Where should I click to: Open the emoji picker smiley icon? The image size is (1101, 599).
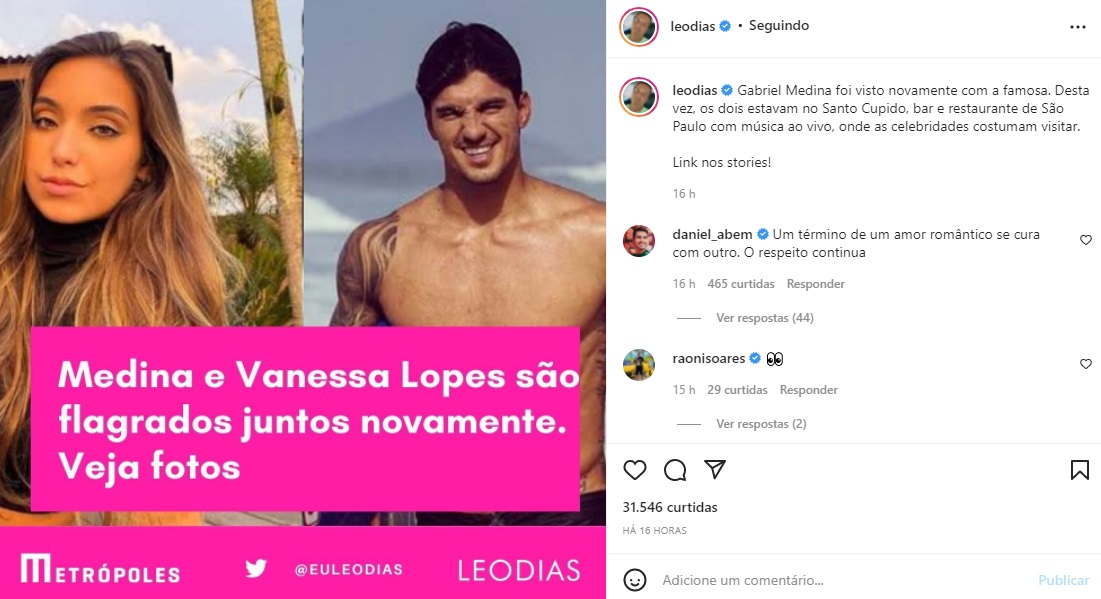(635, 580)
